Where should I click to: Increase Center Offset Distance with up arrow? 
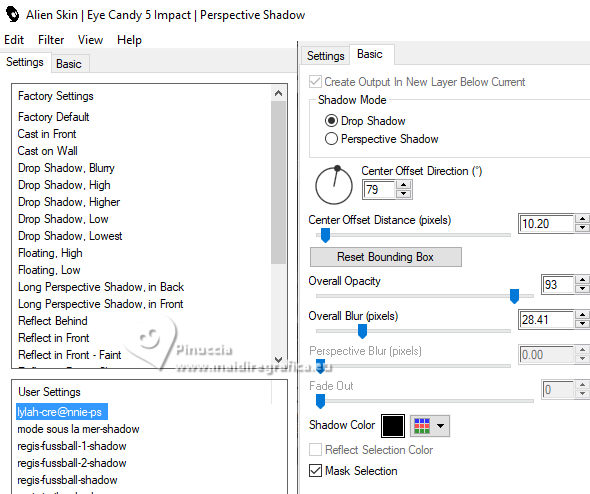pos(582,219)
